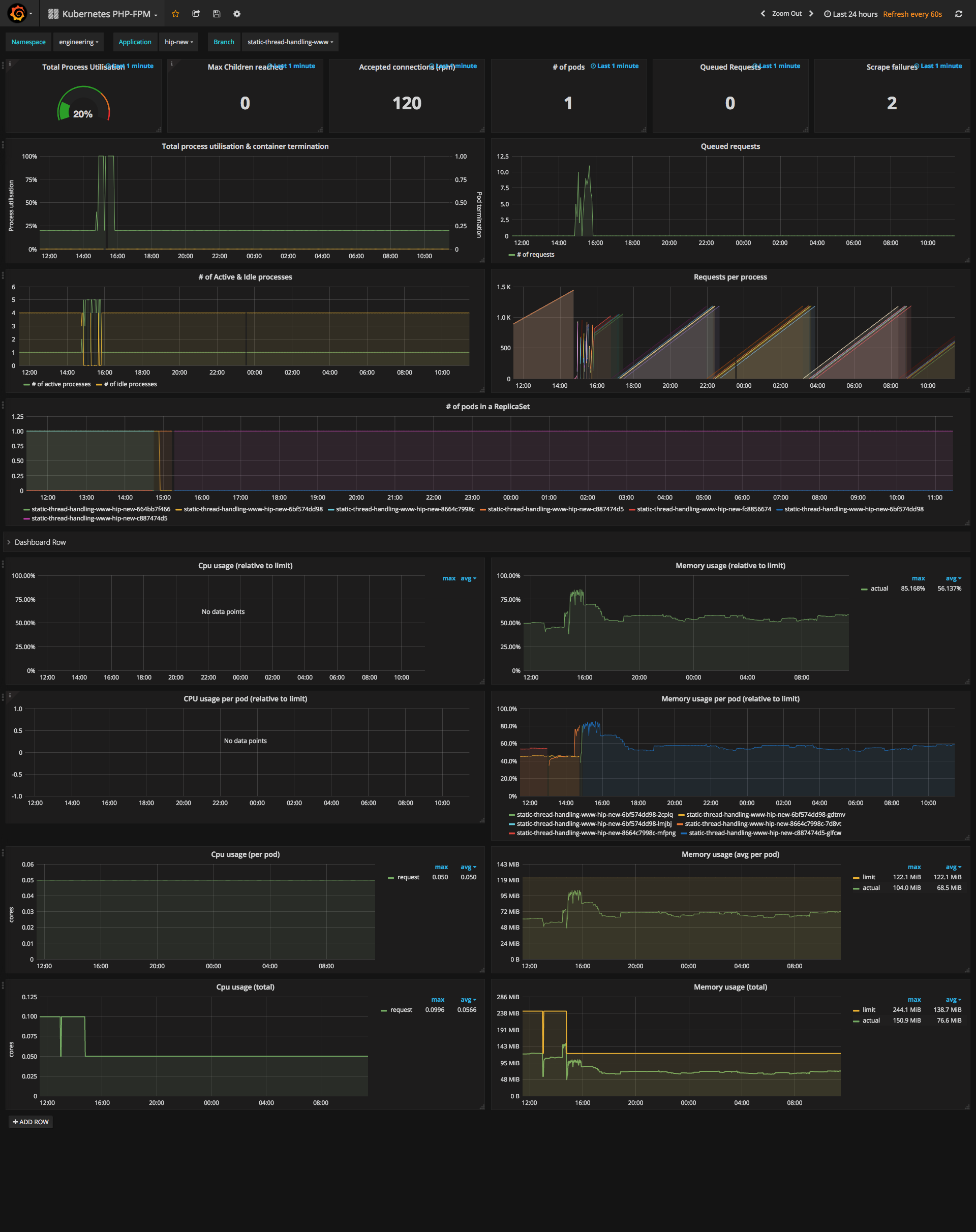Toggle '# of active processes' legend series

point(60,384)
